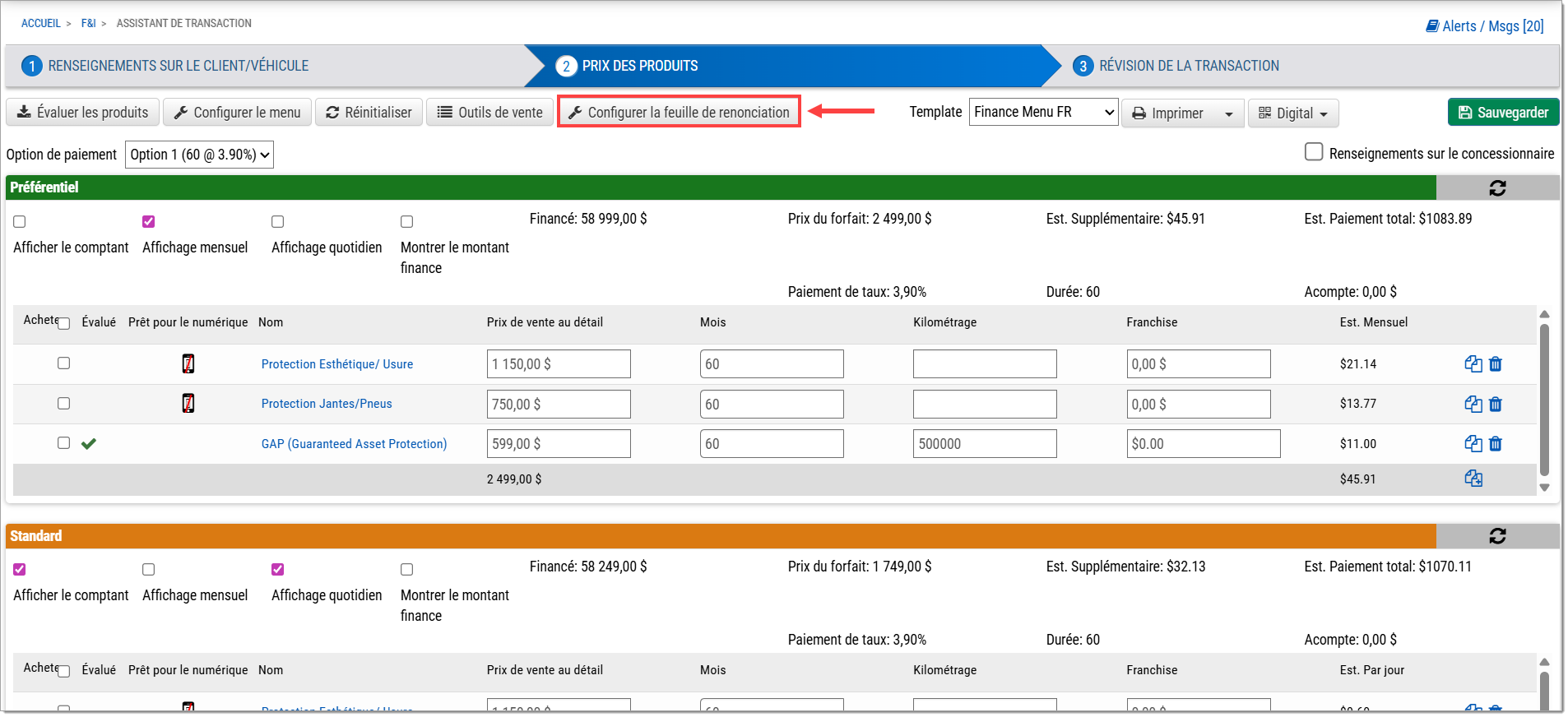This screenshot has width=1568, height=717.
Task: Delete the GAP product row
Action: tap(1496, 444)
